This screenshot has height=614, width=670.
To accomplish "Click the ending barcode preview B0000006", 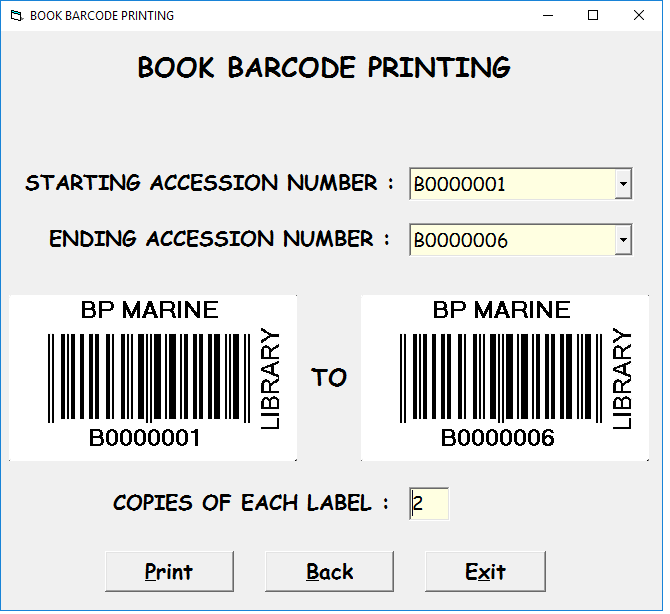I will tap(505, 378).
